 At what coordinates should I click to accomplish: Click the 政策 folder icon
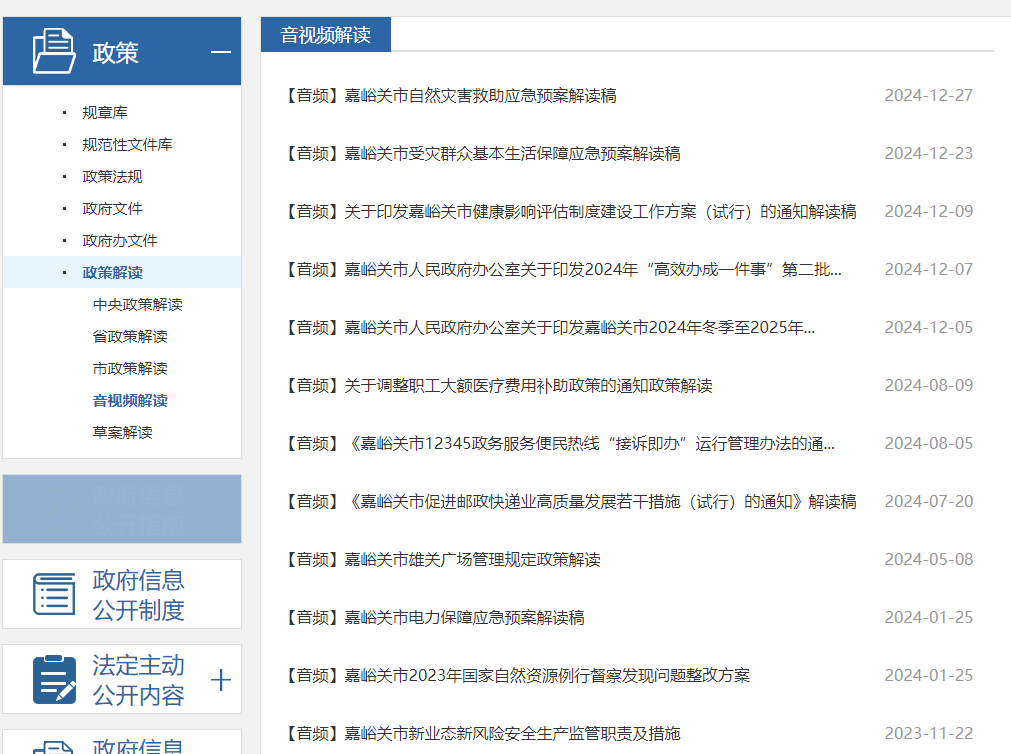click(x=53, y=51)
